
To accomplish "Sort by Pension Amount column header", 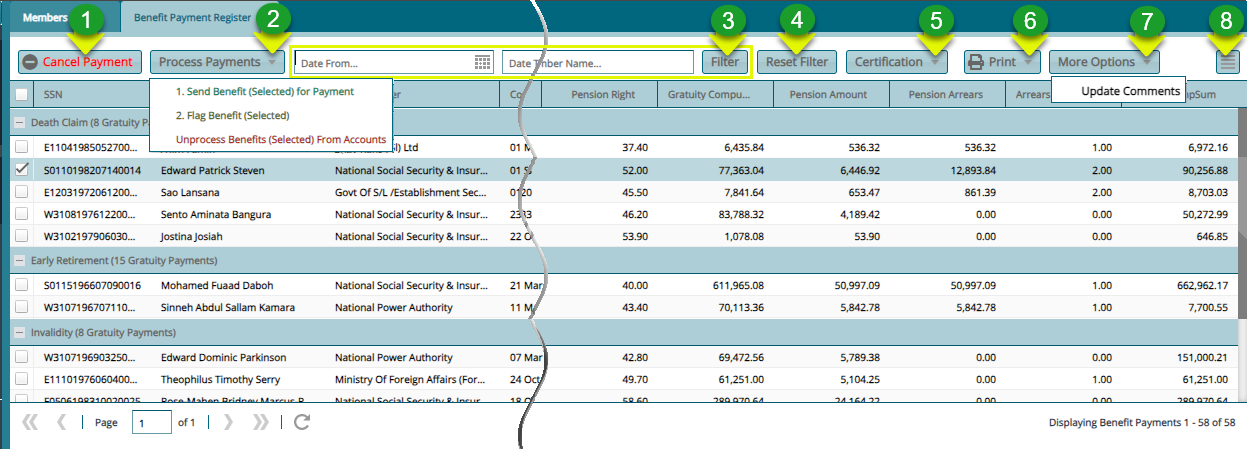I will pyautogui.click(x=831, y=95).
